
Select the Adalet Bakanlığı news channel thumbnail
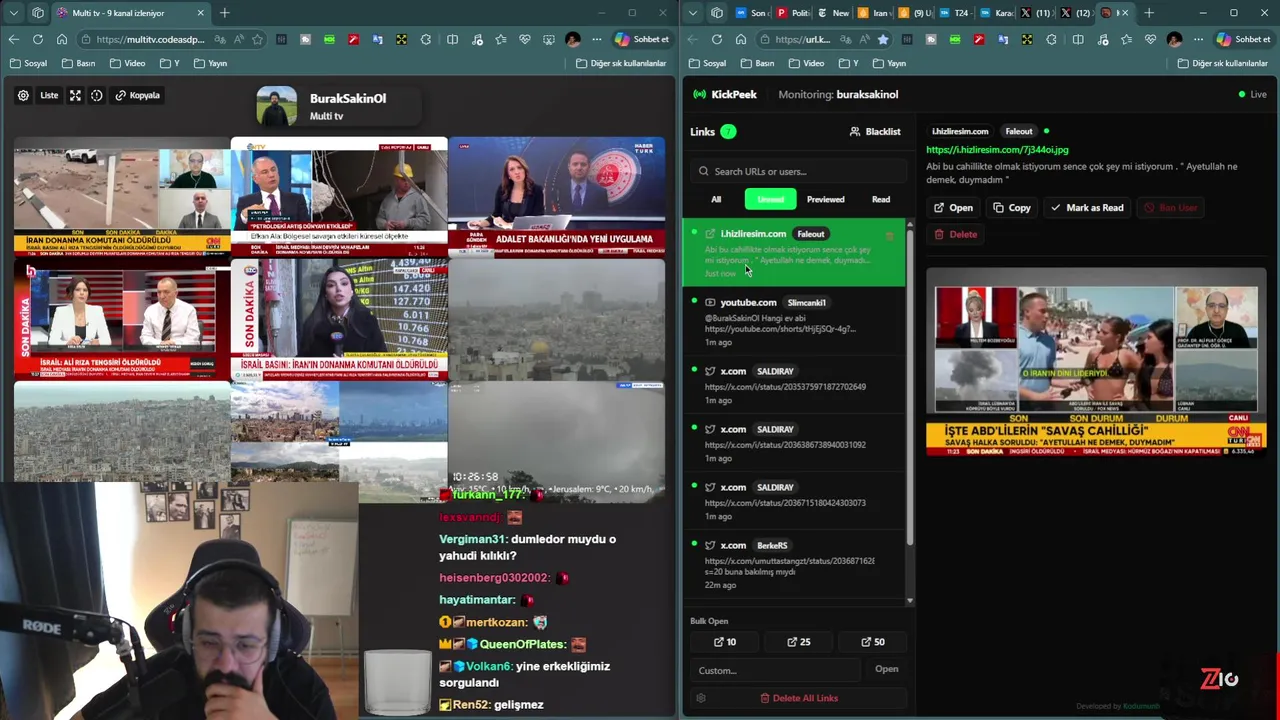[556, 197]
